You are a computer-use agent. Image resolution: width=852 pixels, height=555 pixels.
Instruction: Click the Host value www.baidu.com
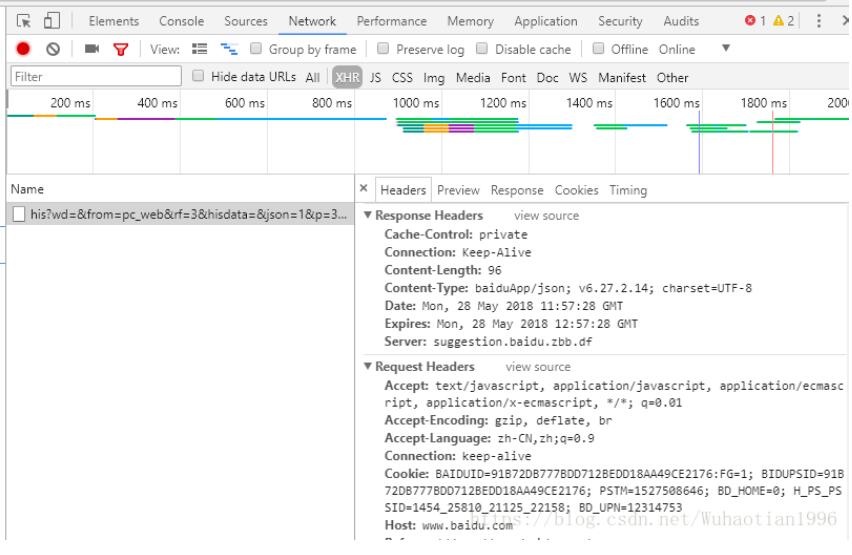pyautogui.click(x=467, y=526)
